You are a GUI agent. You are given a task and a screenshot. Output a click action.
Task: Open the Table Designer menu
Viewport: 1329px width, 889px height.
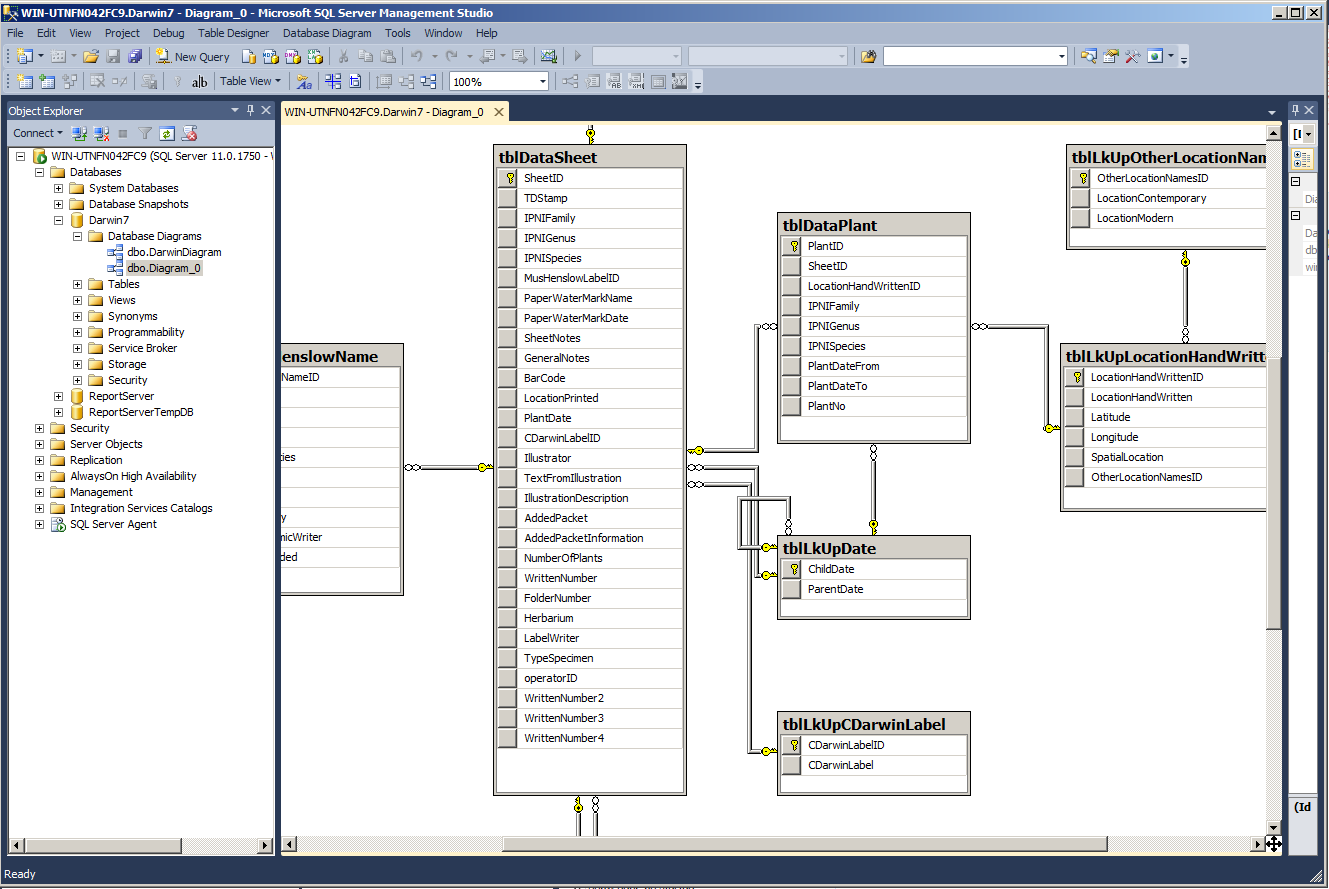click(233, 33)
